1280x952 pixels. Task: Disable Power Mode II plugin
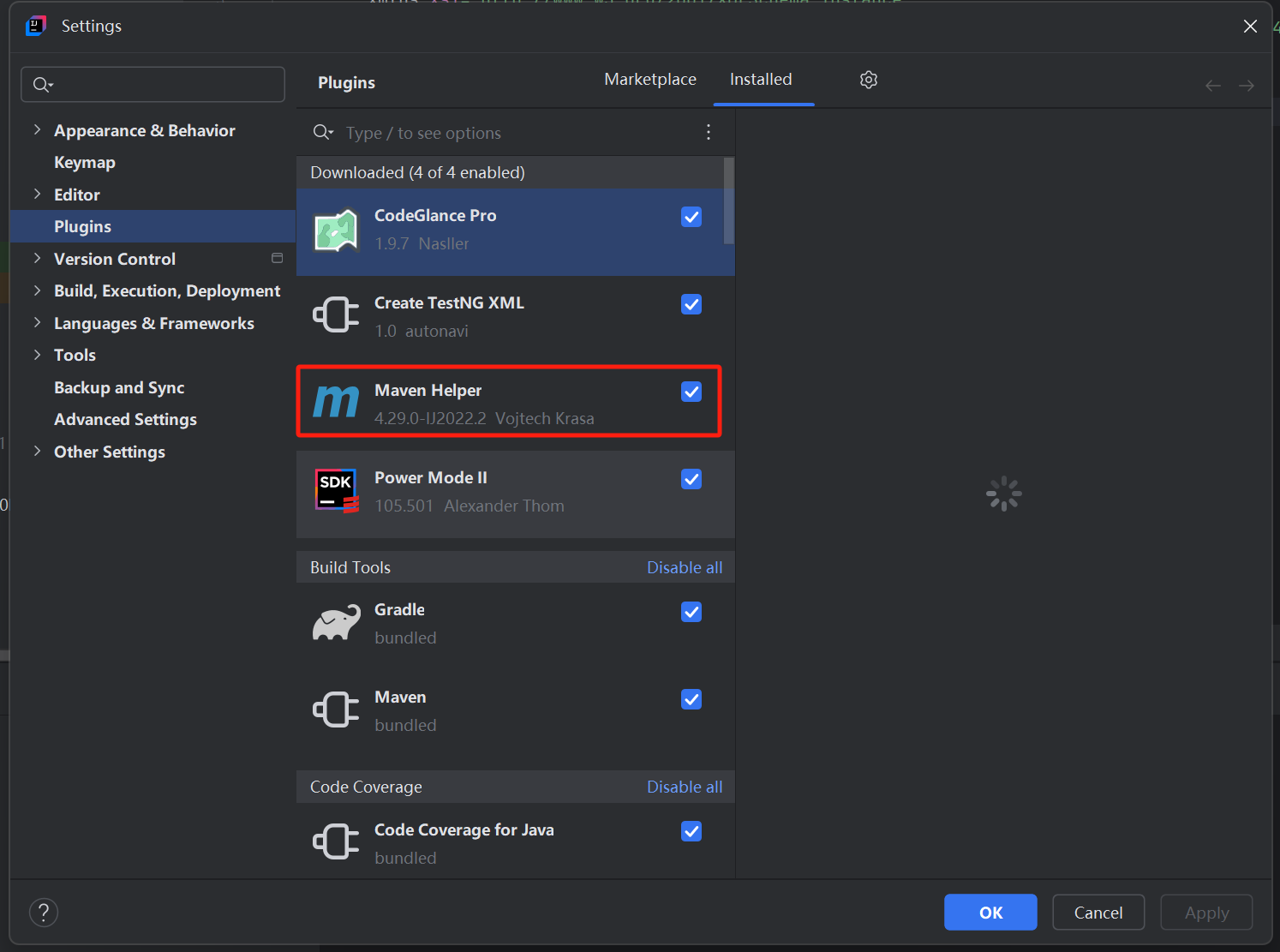pos(691,479)
